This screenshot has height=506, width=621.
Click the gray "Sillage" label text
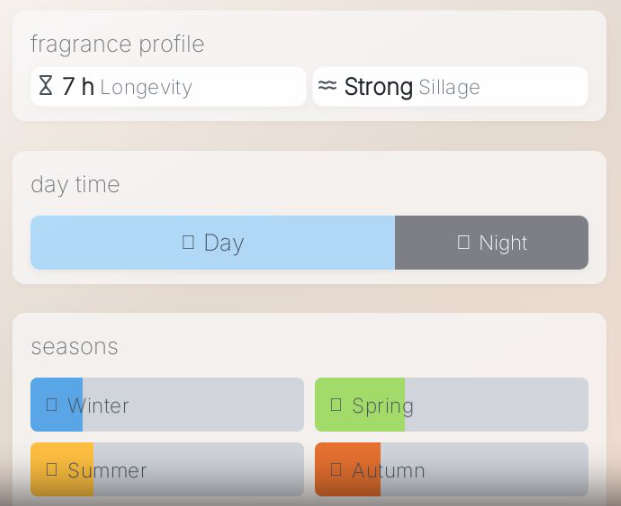tap(449, 88)
